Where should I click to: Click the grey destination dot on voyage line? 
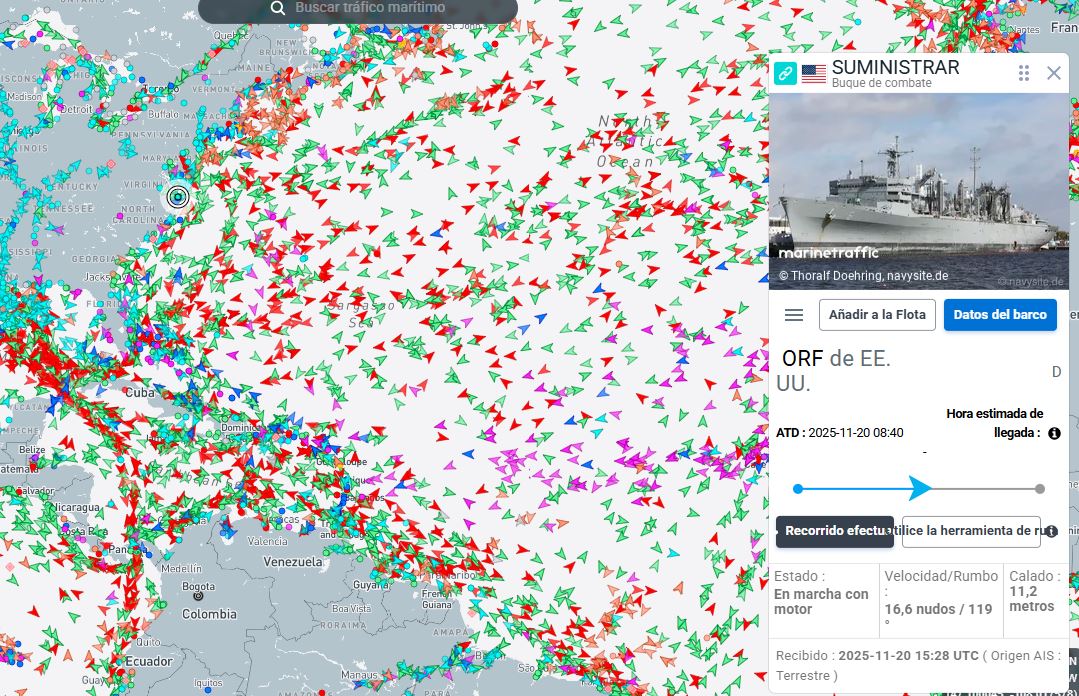click(1040, 489)
